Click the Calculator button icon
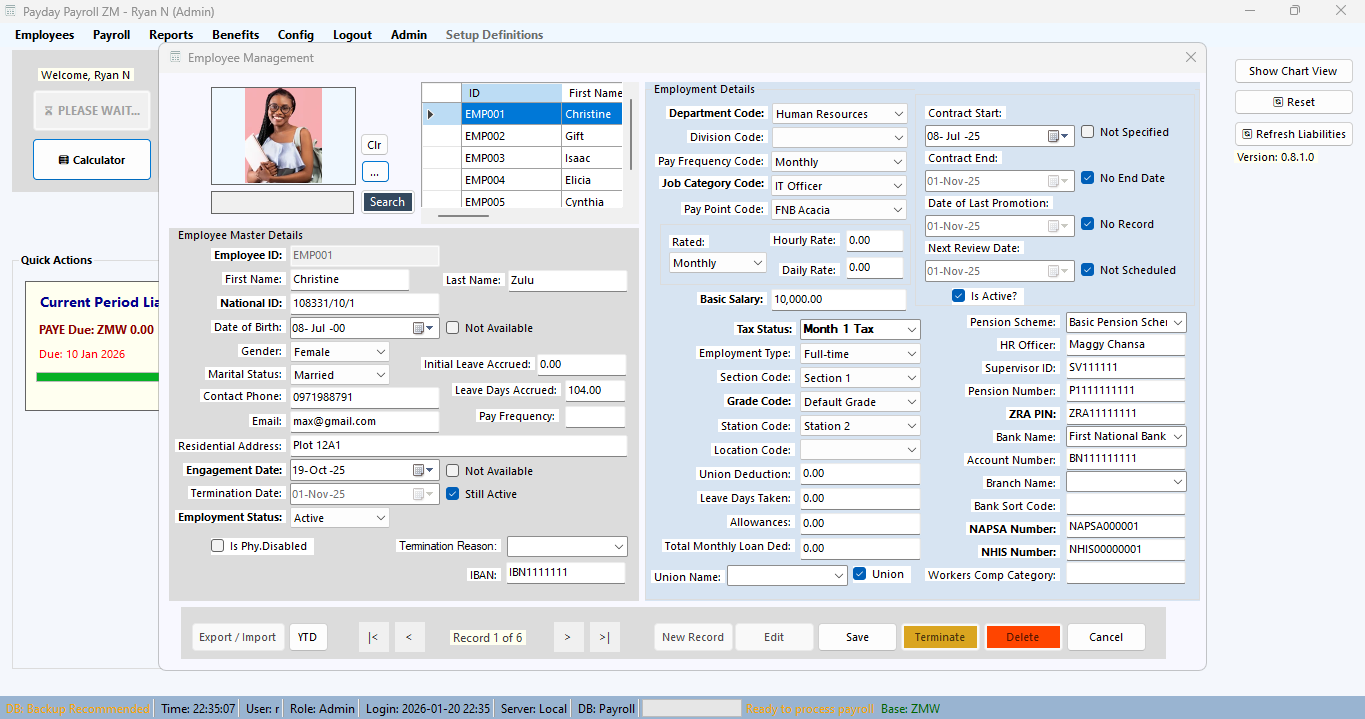This screenshot has width=1365, height=719. click(x=64, y=160)
